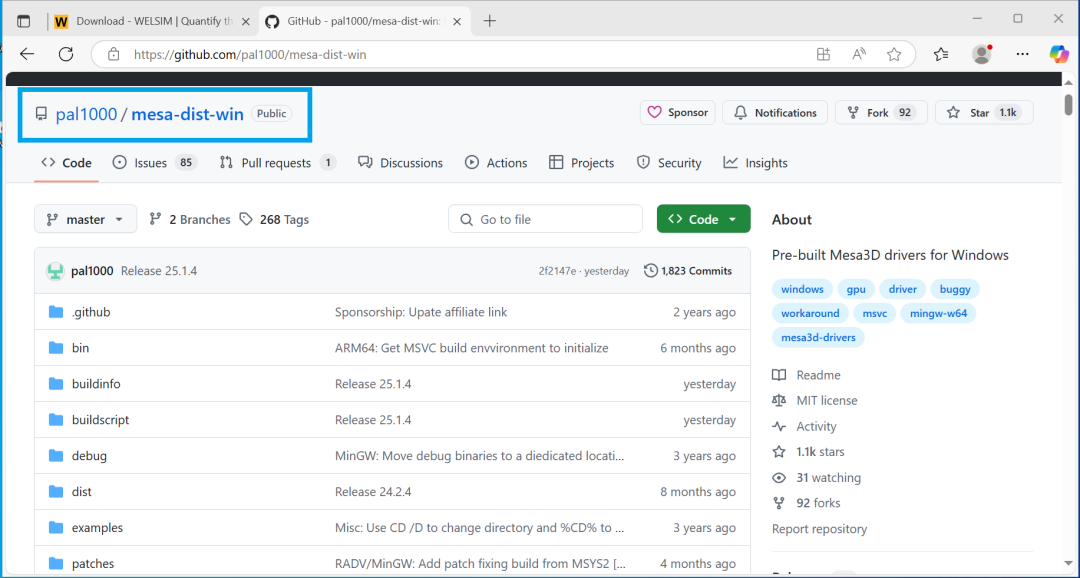The width and height of the screenshot is (1080, 578).
Task: Click the Go to file search field
Action: point(545,219)
